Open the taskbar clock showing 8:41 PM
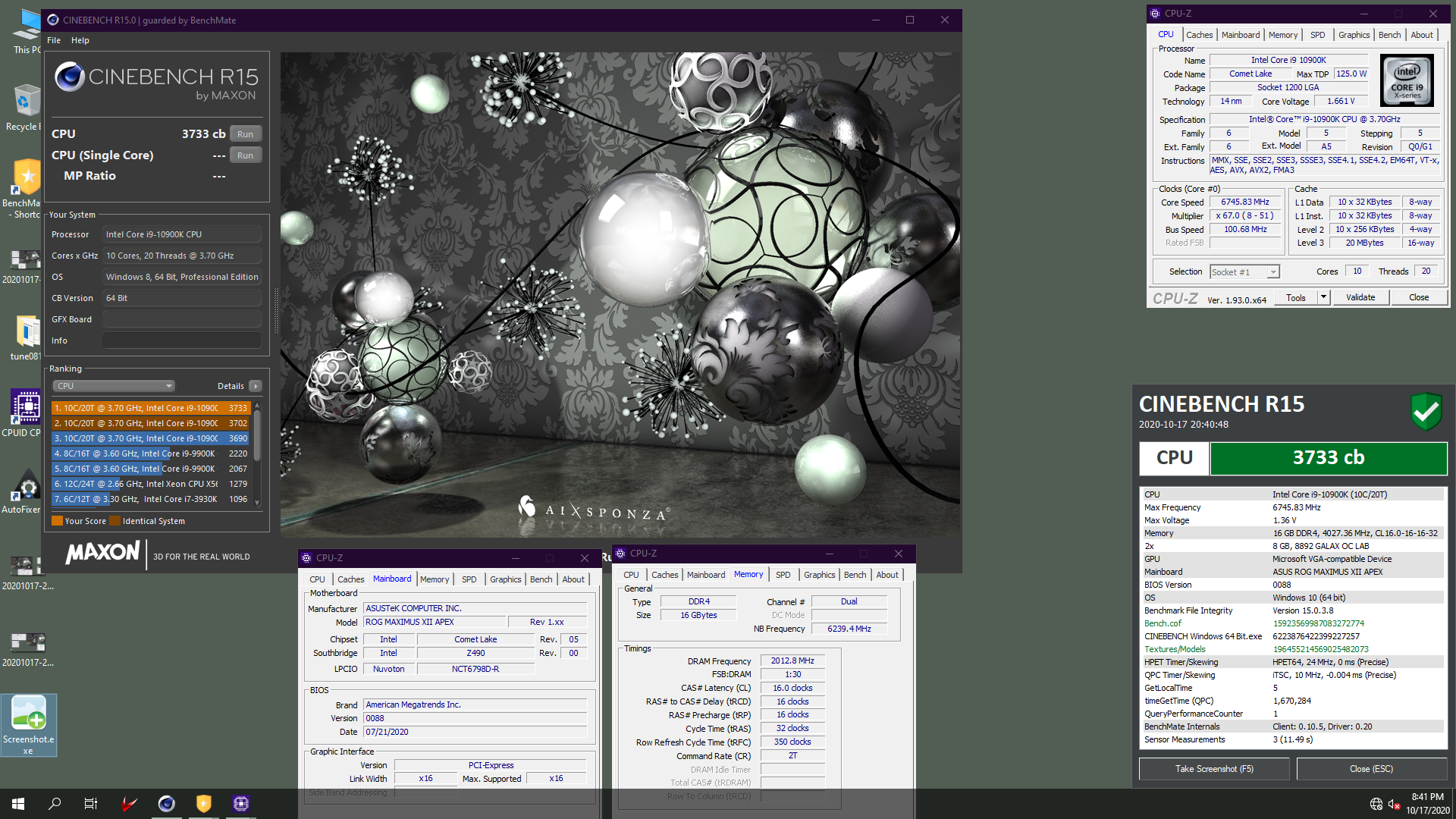The image size is (1456, 819). tap(1427, 804)
